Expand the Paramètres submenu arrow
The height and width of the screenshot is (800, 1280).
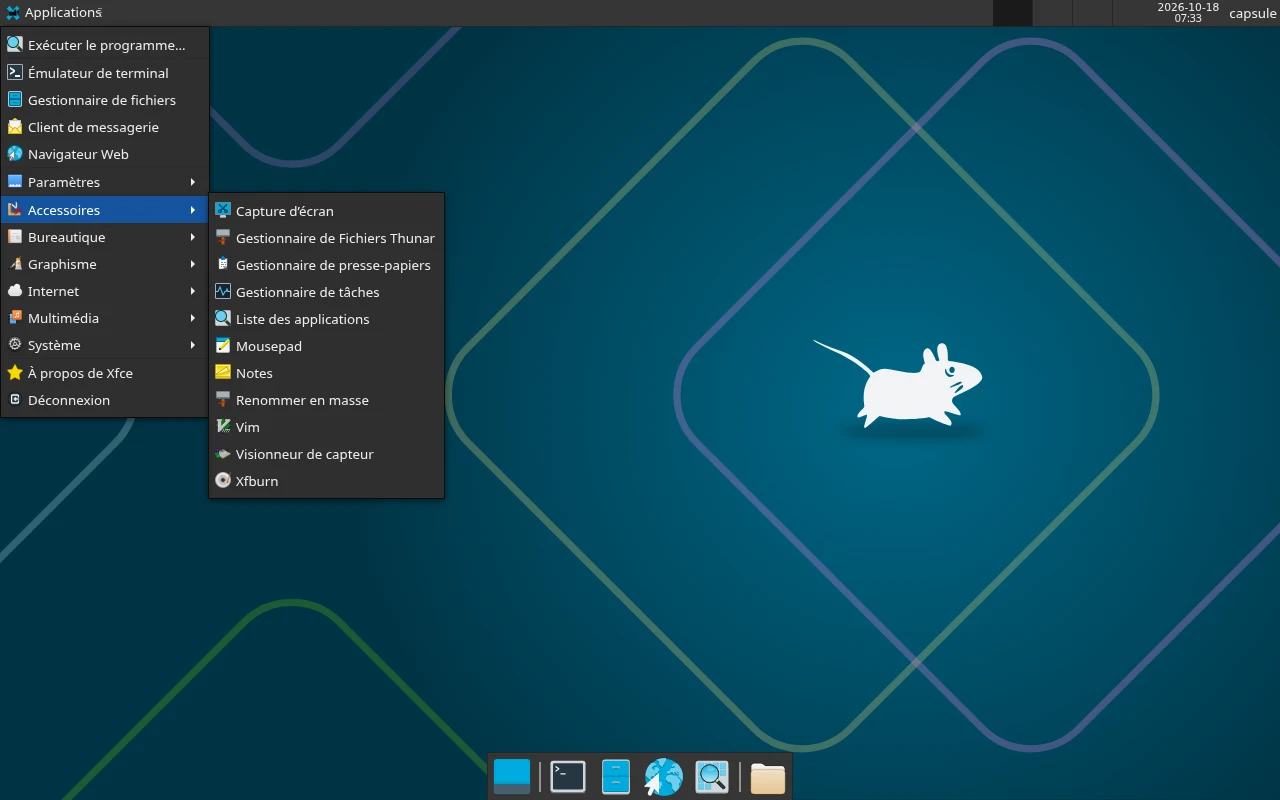point(193,182)
